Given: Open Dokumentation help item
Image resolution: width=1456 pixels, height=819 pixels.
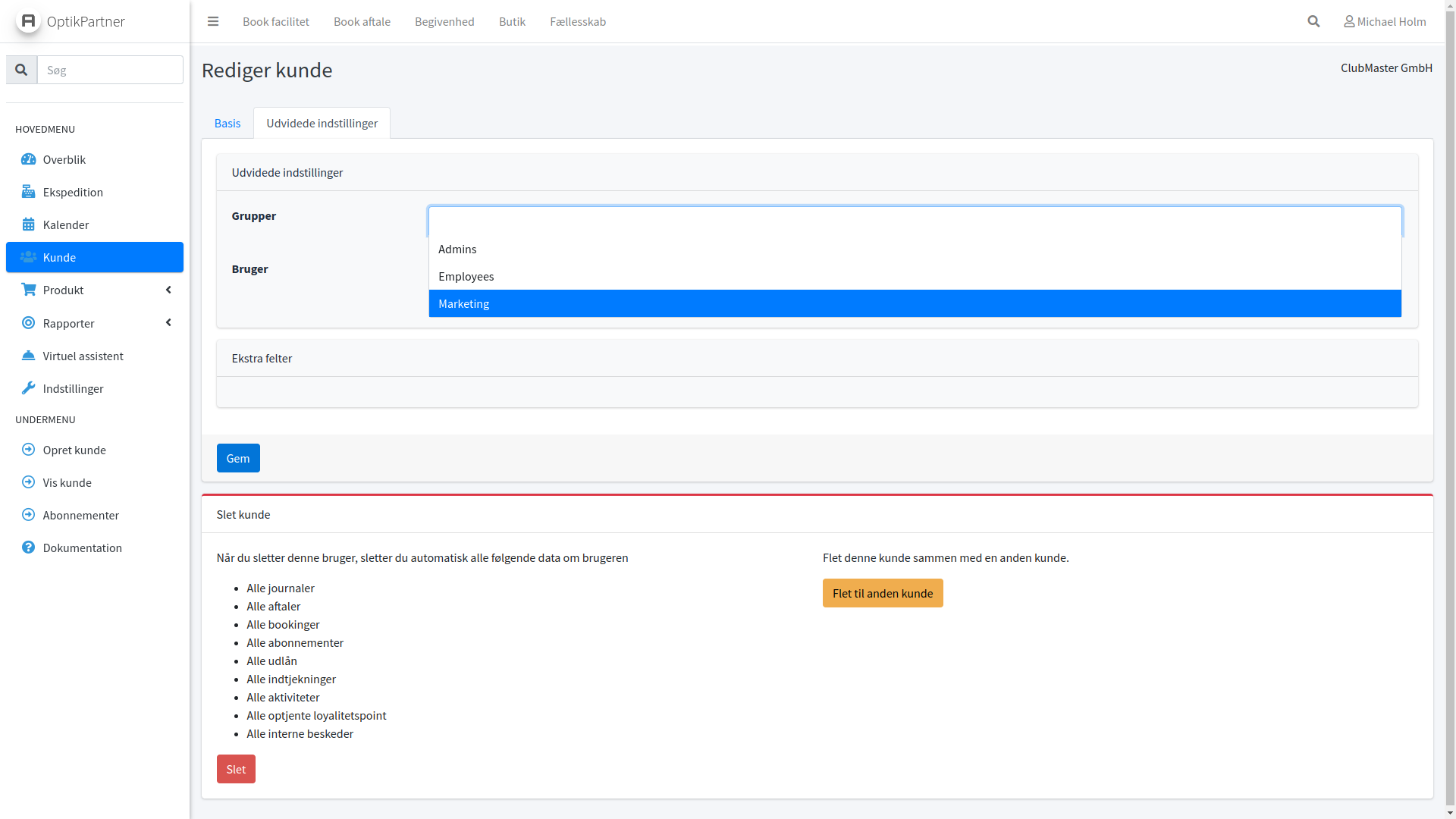Looking at the screenshot, I should point(82,548).
